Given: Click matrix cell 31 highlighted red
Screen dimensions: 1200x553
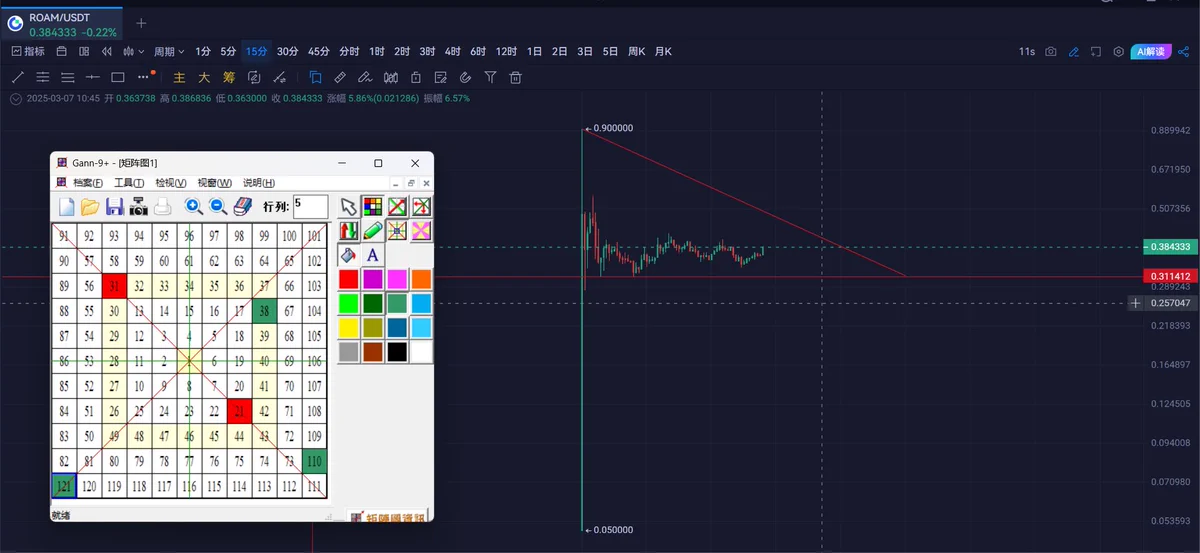Looking at the screenshot, I should tap(114, 285).
